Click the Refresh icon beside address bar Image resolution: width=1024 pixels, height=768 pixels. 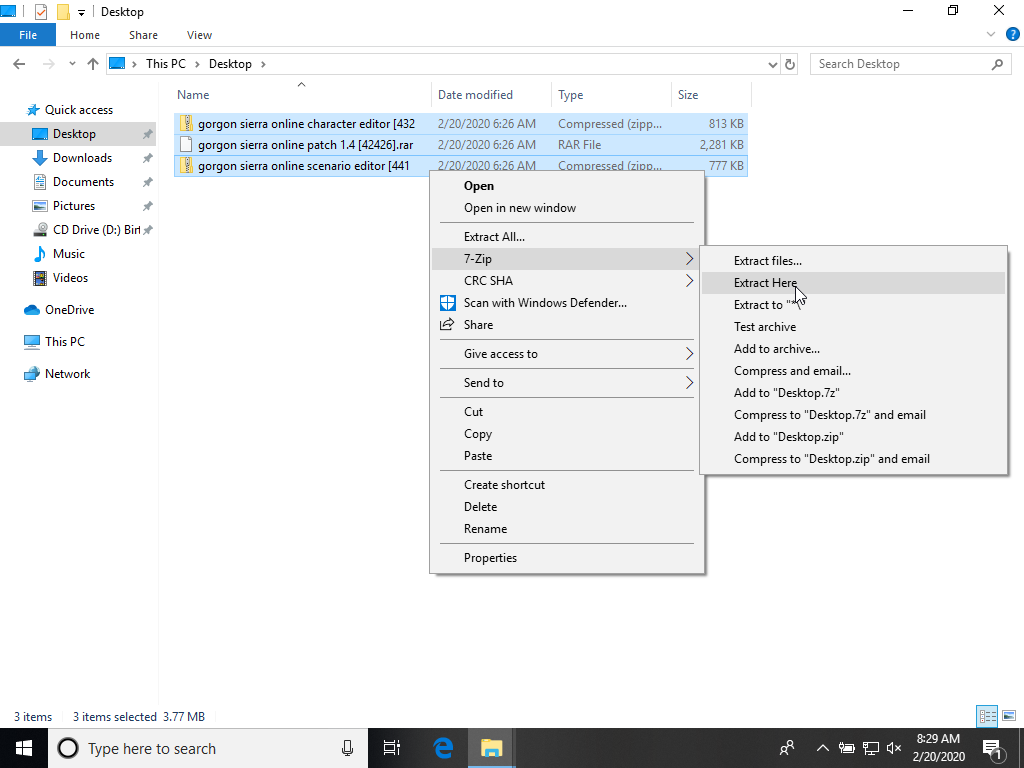click(790, 64)
